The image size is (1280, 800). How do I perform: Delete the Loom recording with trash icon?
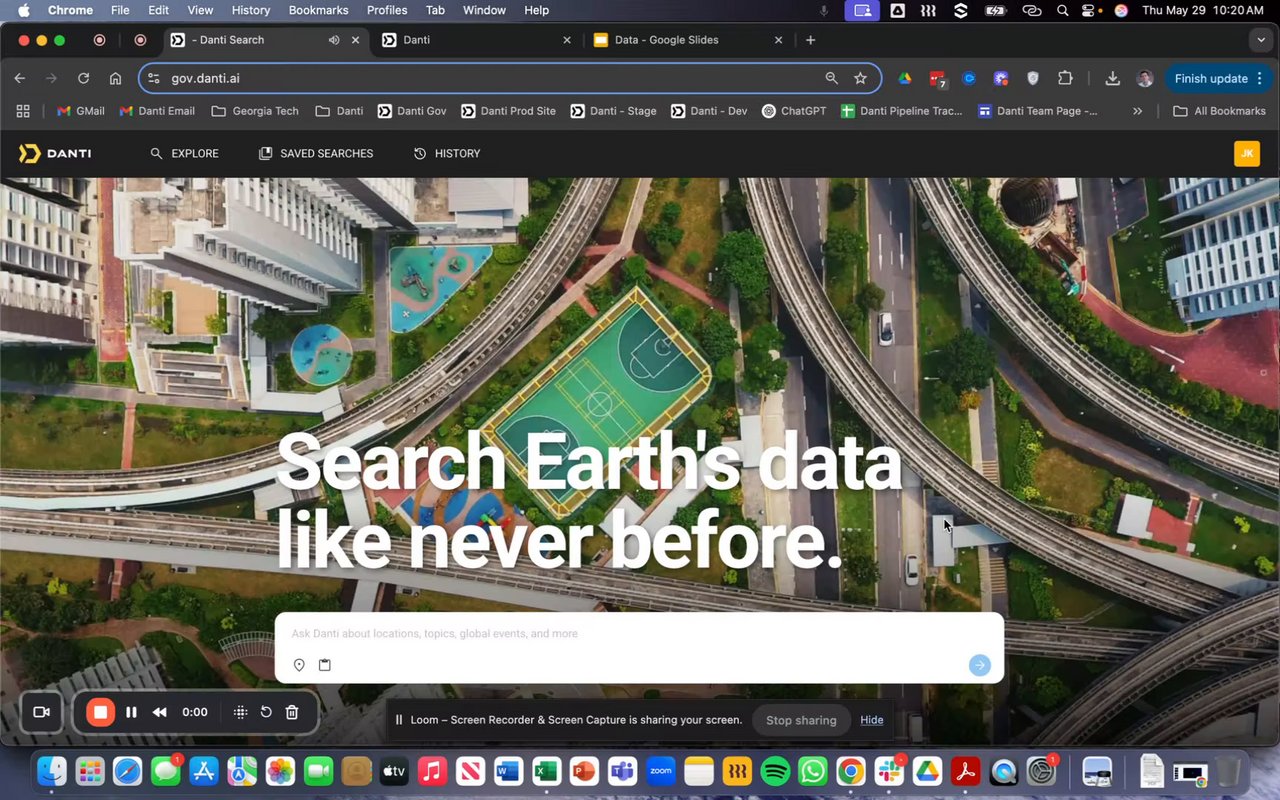[292, 712]
